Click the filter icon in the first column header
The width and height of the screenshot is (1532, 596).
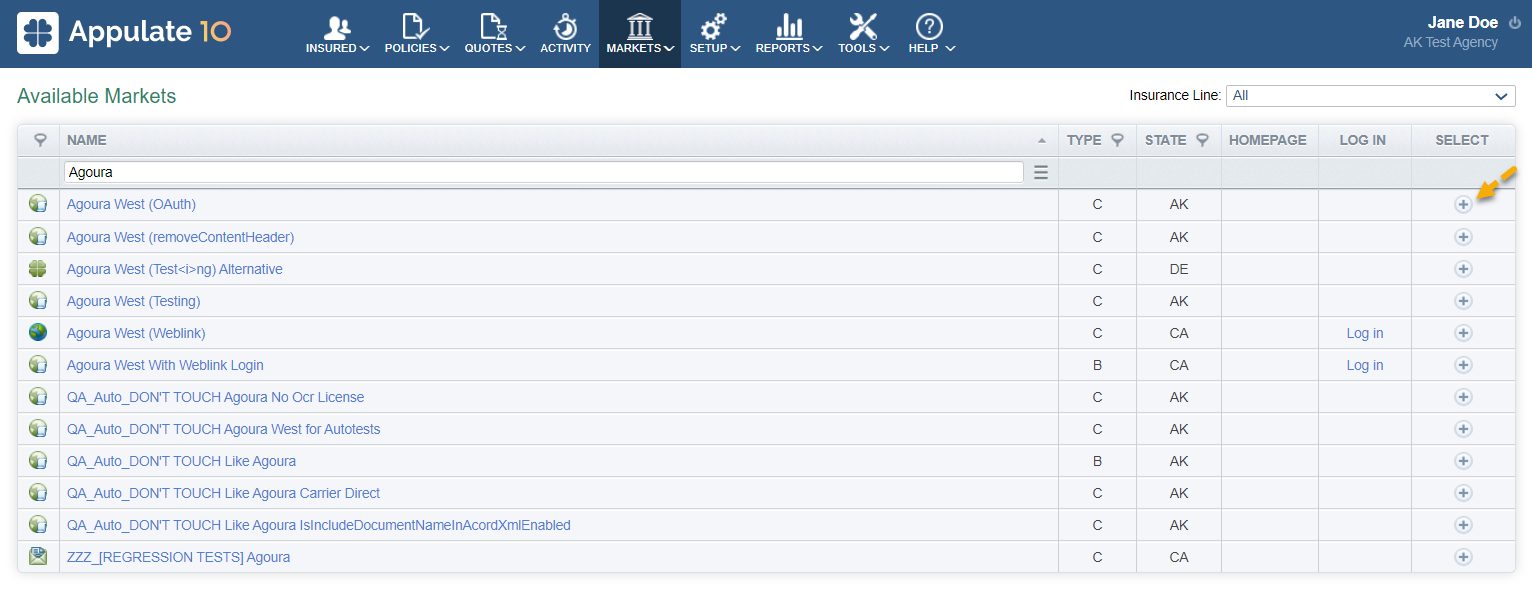point(40,140)
